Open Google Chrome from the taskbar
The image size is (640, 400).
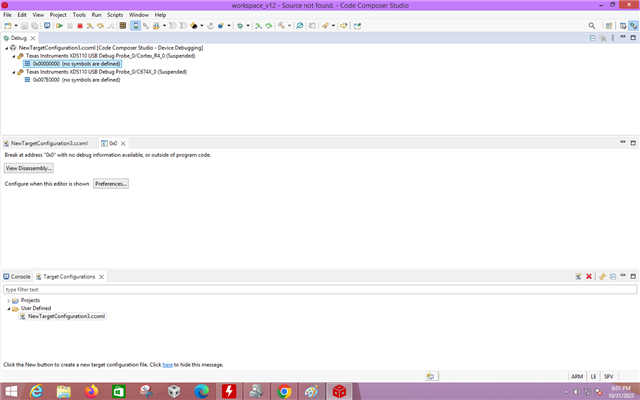(284, 392)
